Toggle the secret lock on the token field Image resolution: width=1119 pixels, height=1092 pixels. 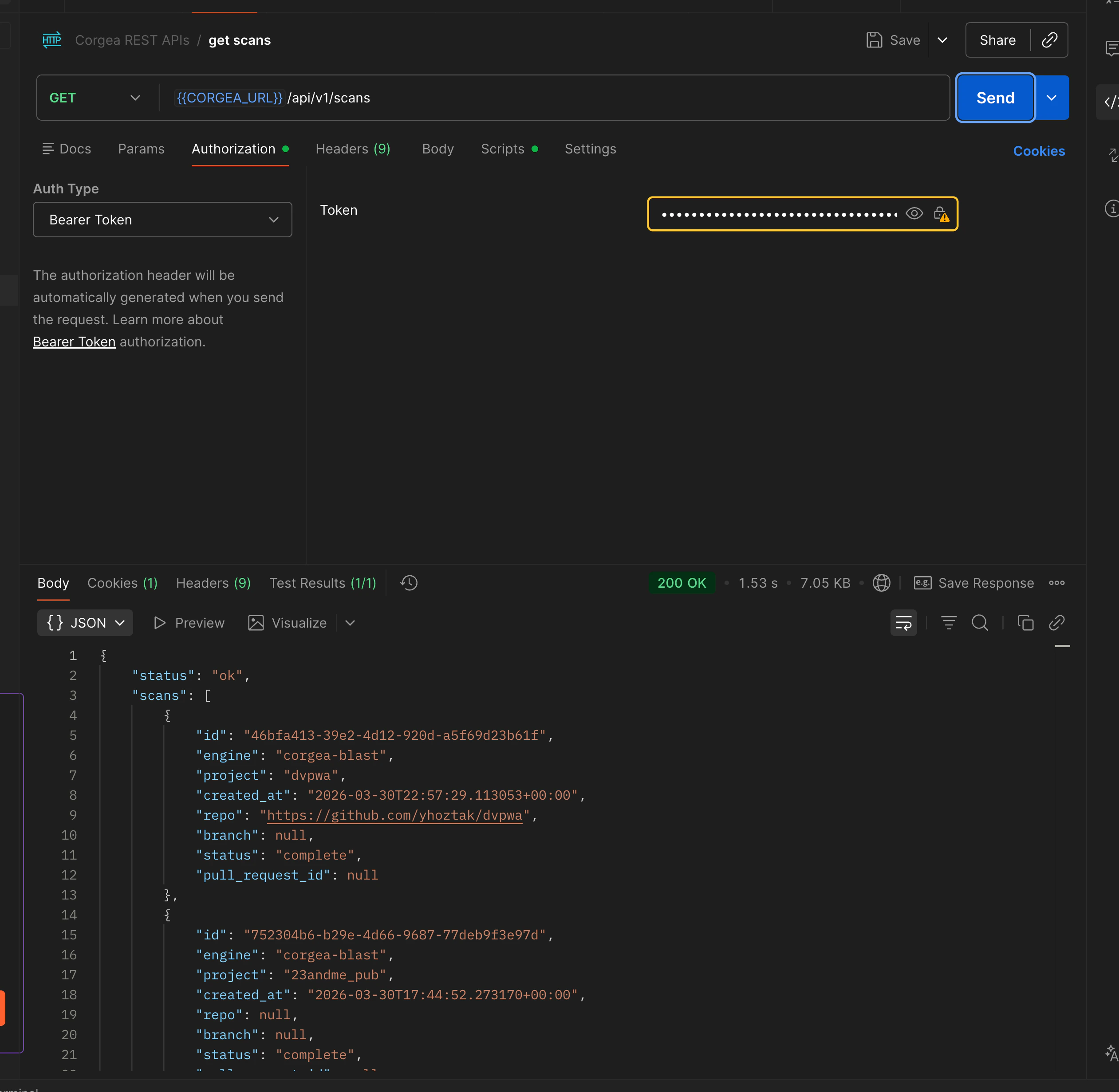[942, 213]
